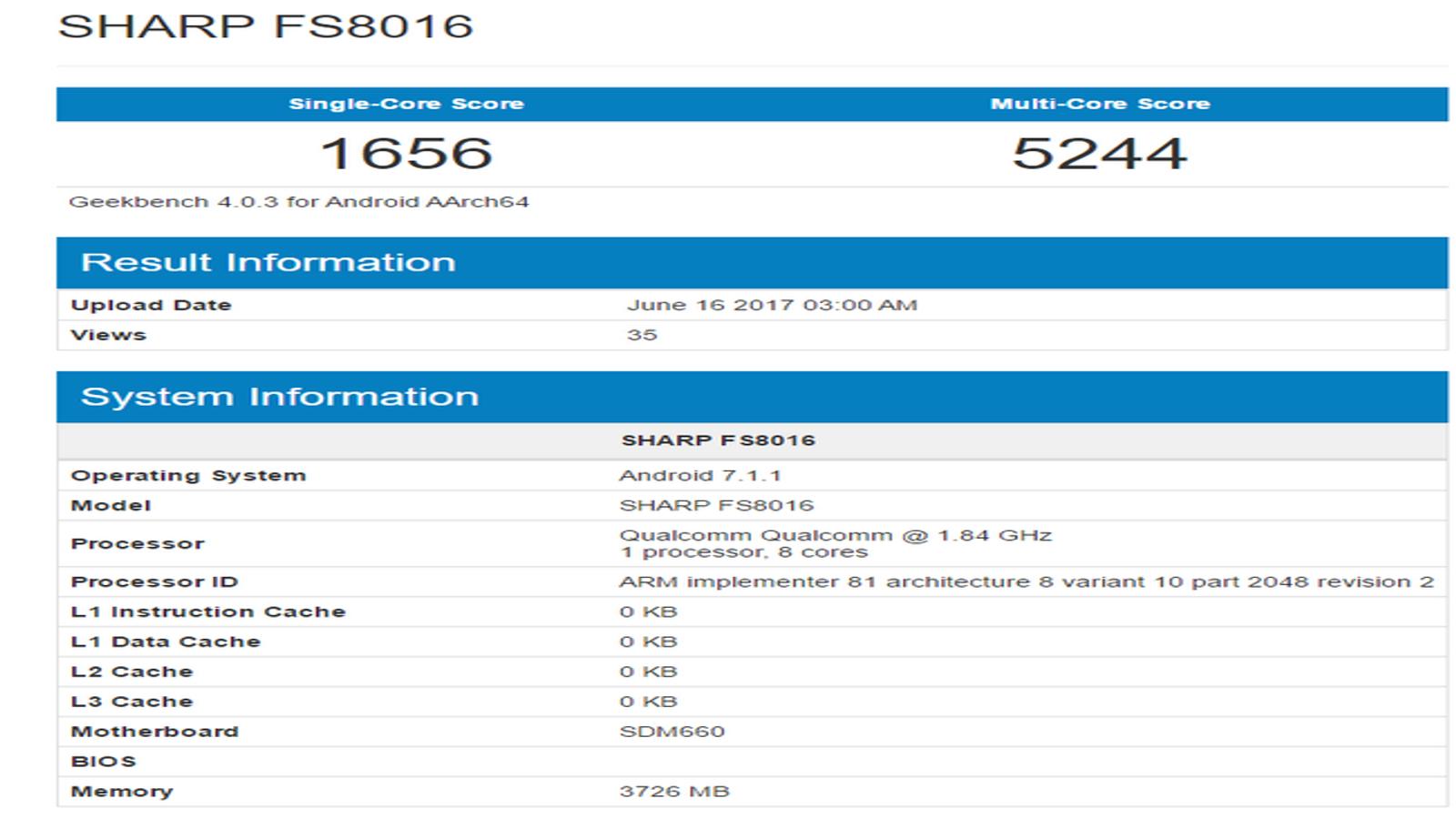Click the June 16 2017 03:00 AM date value
Viewport: 1456px width, 819px height.
[772, 305]
